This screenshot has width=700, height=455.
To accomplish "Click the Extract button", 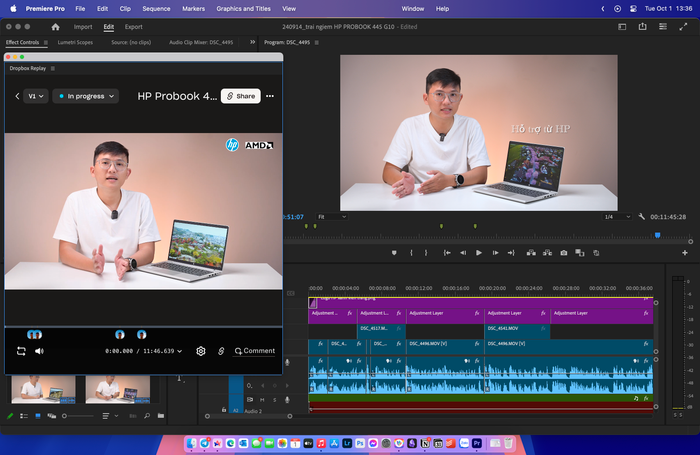I will pos(547,253).
